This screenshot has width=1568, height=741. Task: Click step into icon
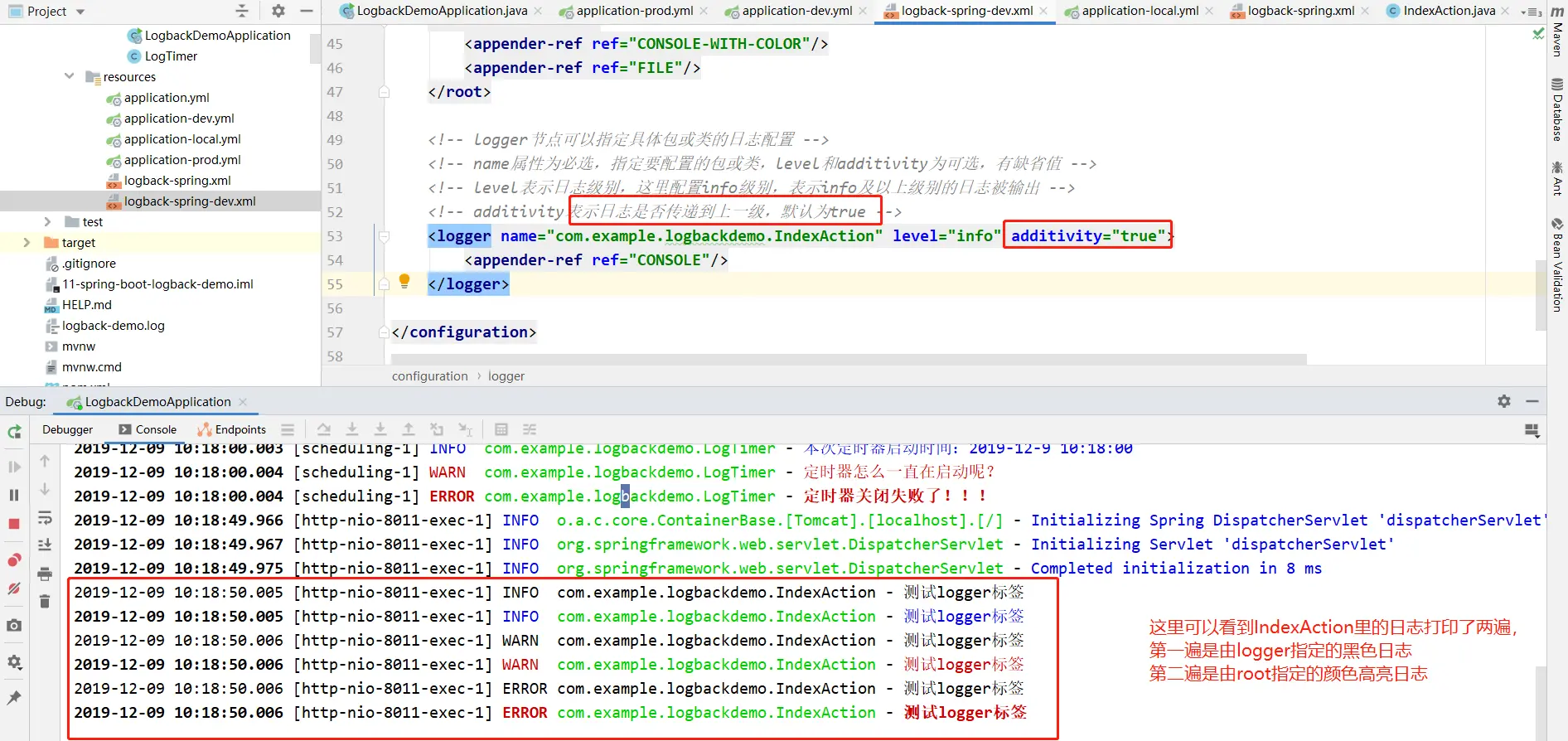click(x=352, y=429)
